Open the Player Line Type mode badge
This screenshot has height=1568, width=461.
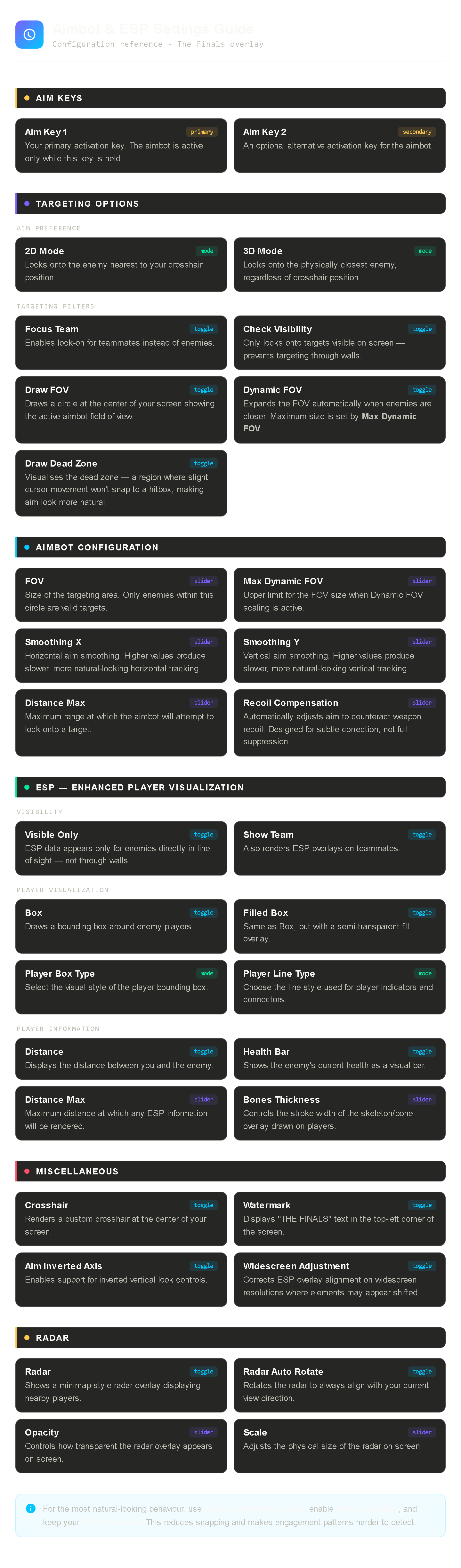pyautogui.click(x=425, y=973)
